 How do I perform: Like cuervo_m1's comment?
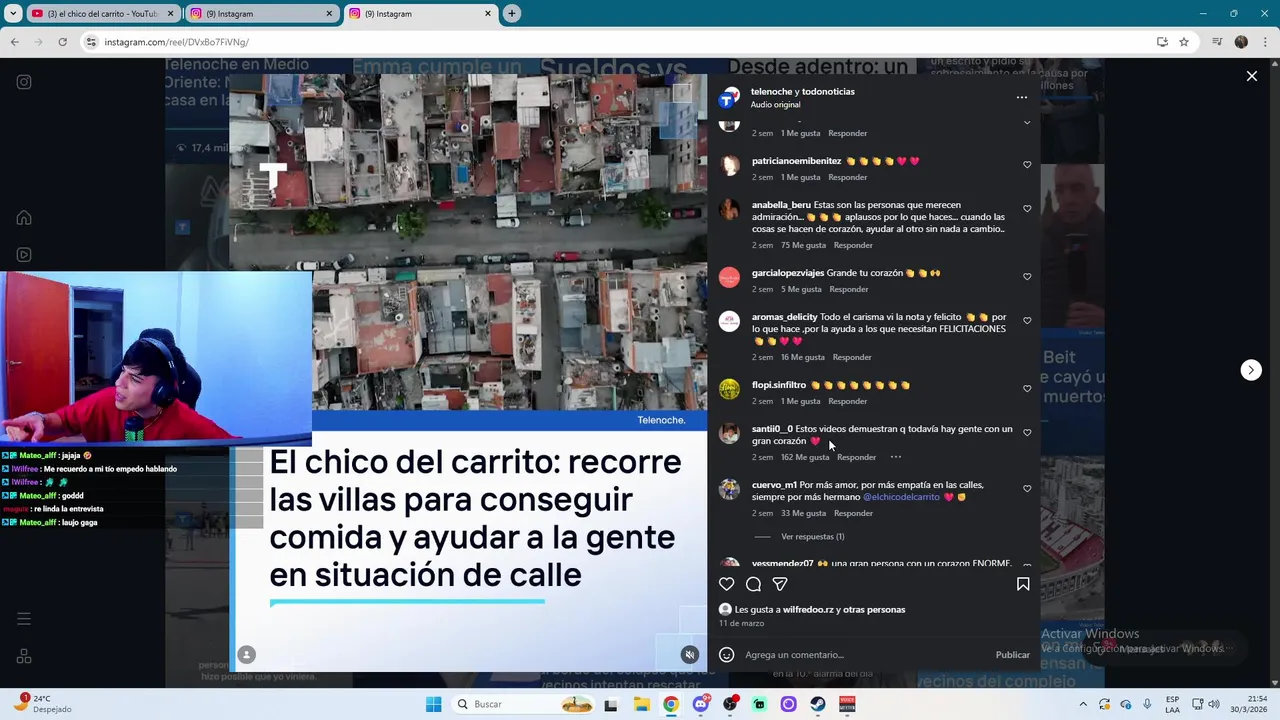[x=1027, y=489]
